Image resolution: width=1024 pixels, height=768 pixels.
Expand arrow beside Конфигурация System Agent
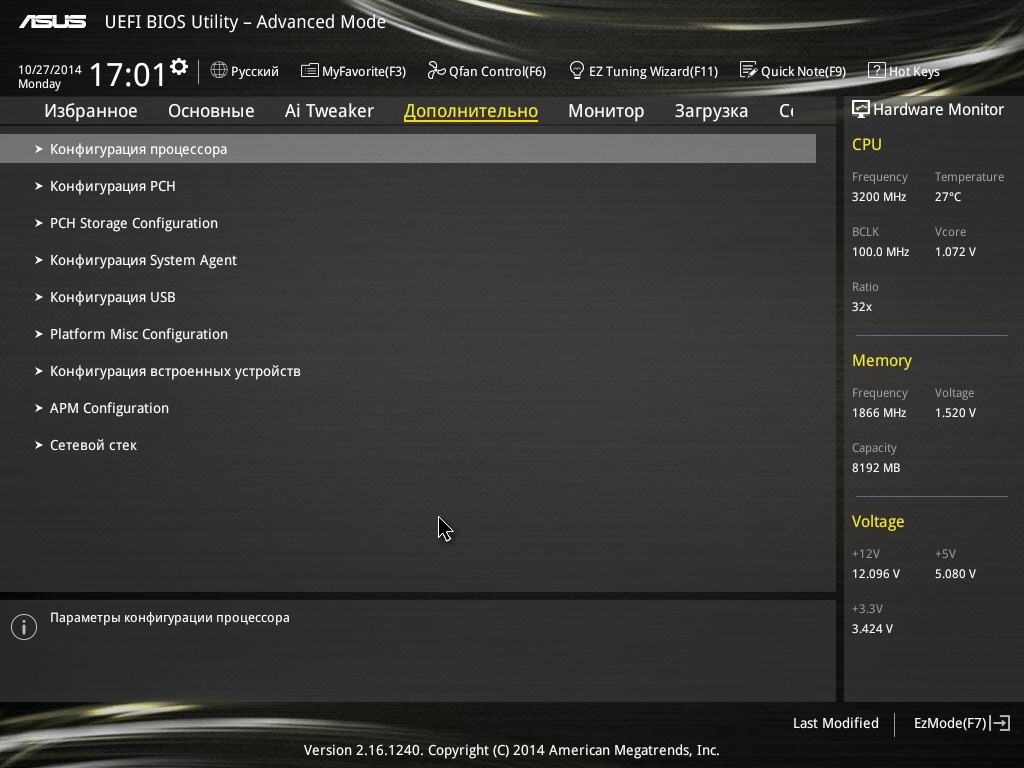coord(39,260)
